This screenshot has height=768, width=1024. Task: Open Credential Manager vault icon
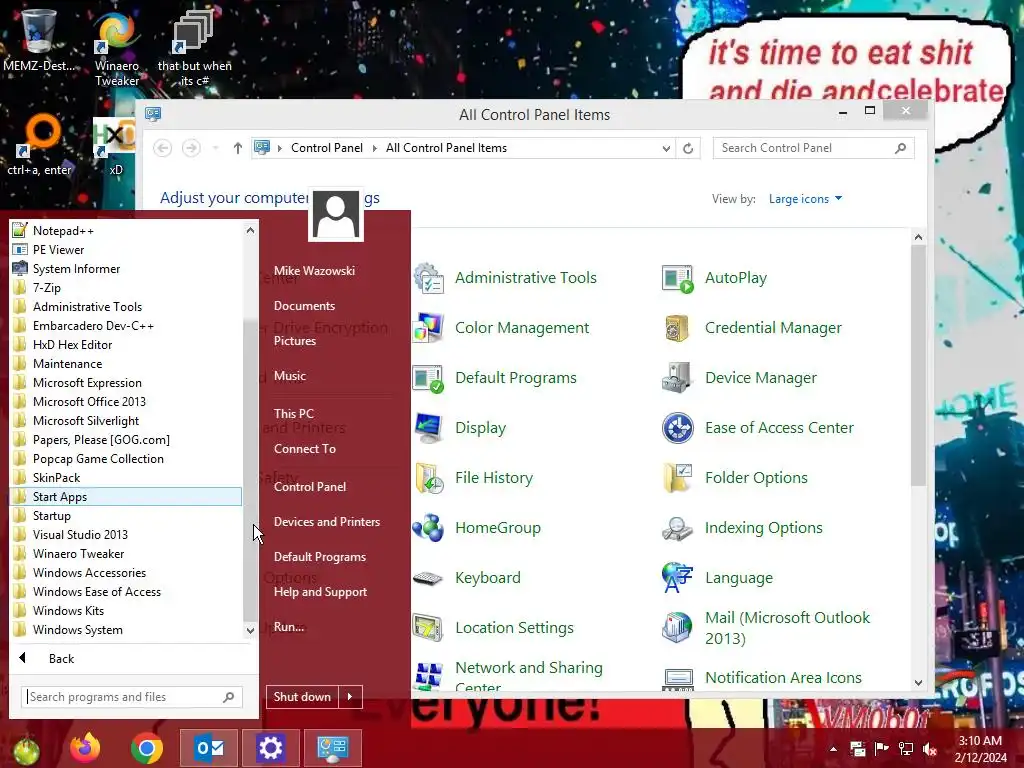(x=677, y=328)
